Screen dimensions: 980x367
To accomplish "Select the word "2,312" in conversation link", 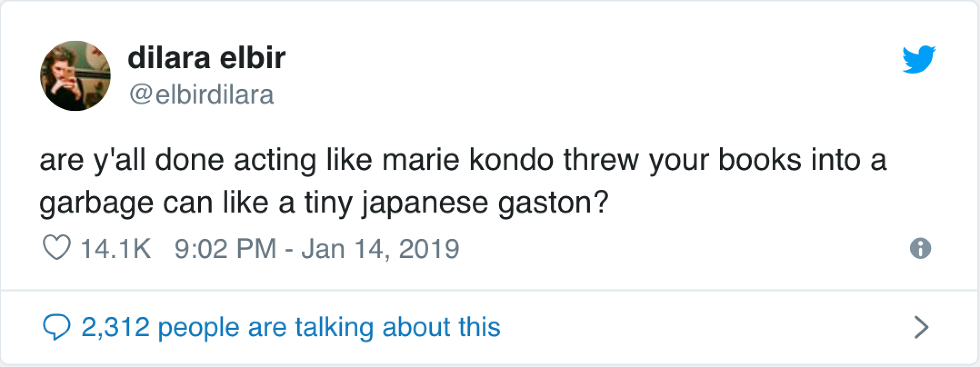I will (x=116, y=328).
